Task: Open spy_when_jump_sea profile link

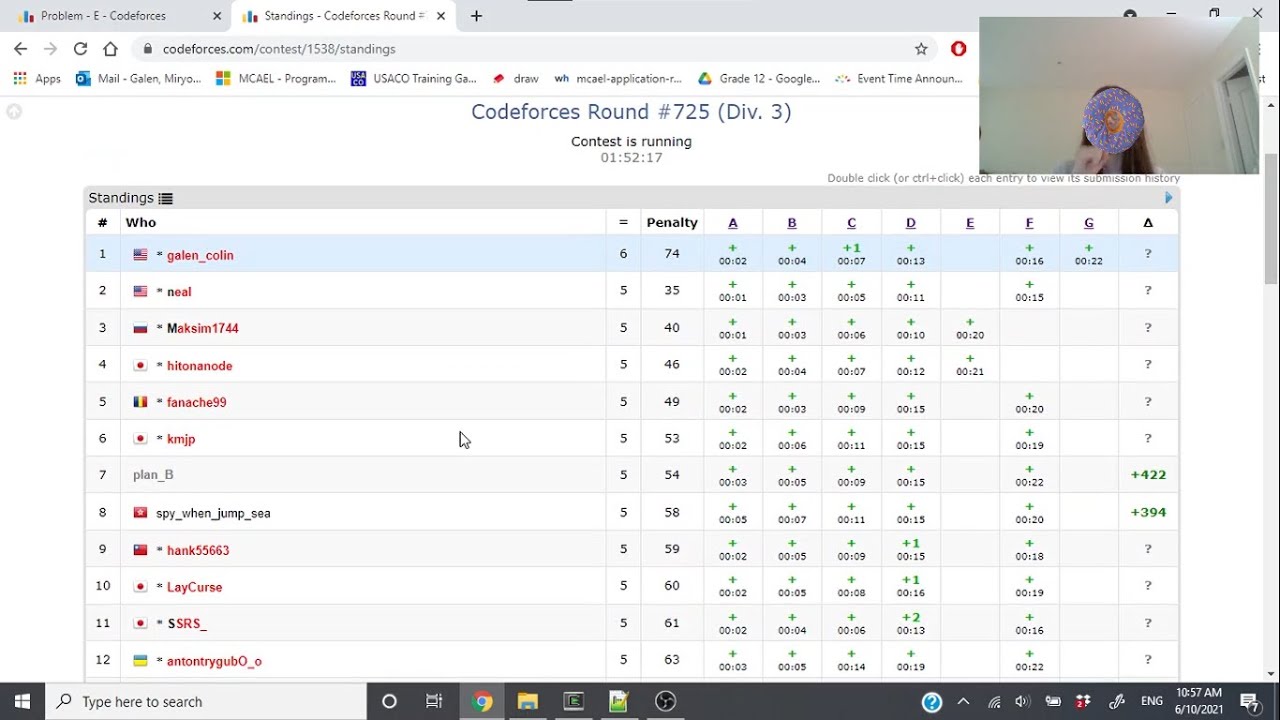Action: pyautogui.click(x=213, y=513)
